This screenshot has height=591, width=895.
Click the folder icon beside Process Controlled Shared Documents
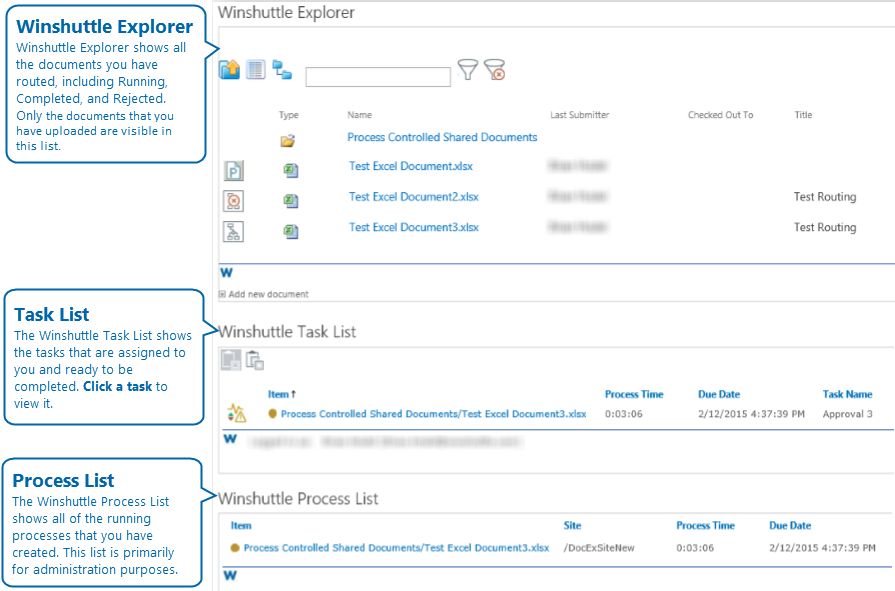coord(288,140)
